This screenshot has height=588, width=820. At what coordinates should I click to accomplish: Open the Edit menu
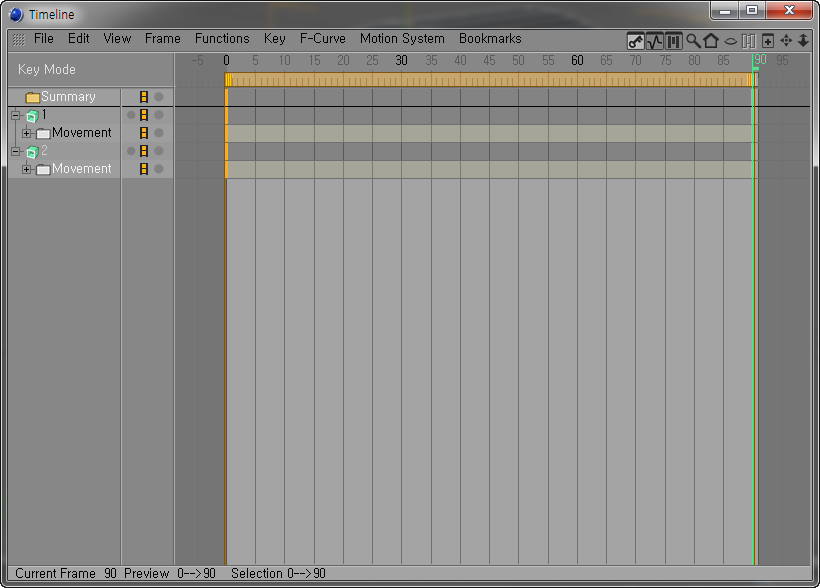78,39
